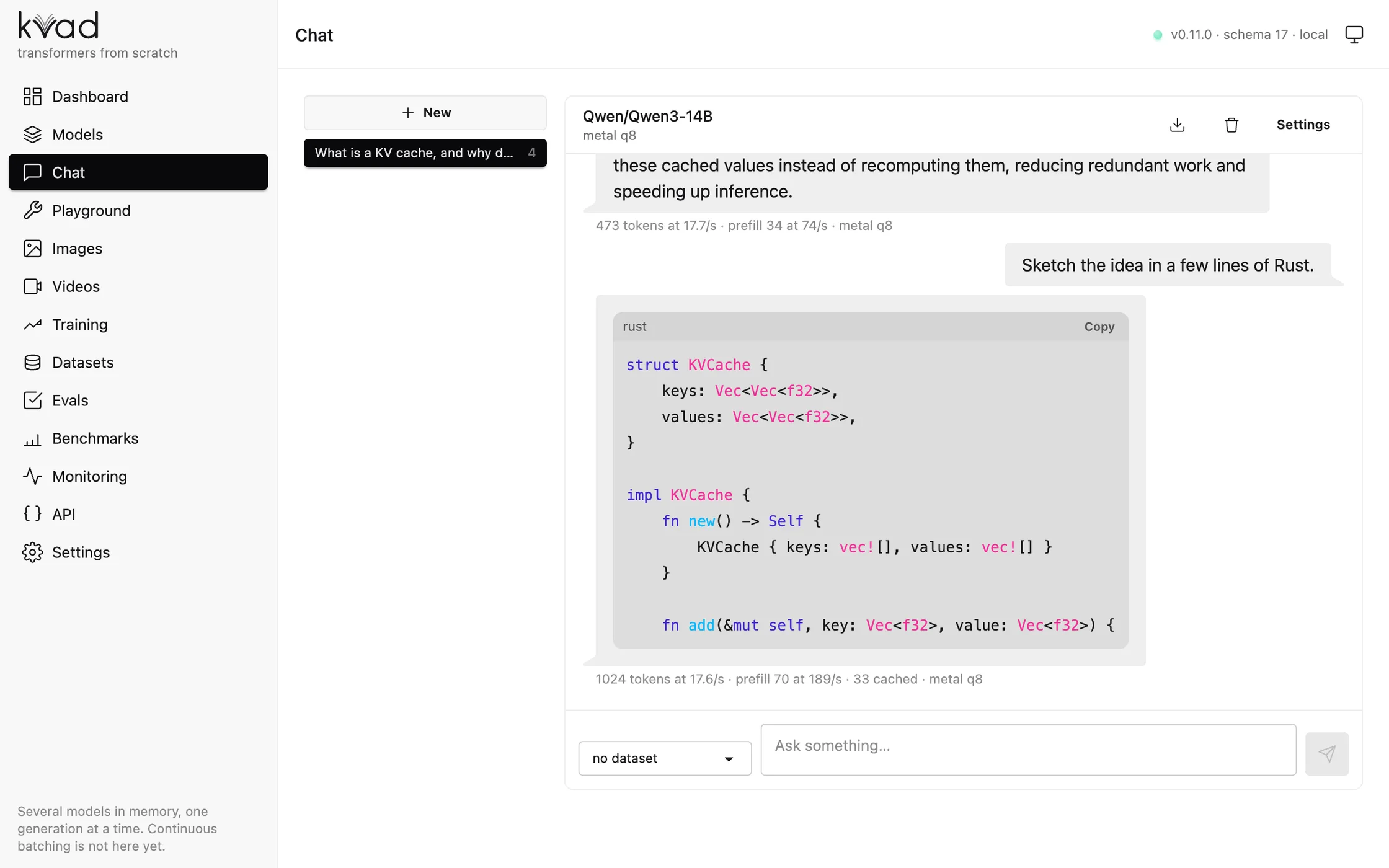Click the '1024 tokens at 17.6/s' stats line
The image size is (1389, 868).
[x=789, y=679]
